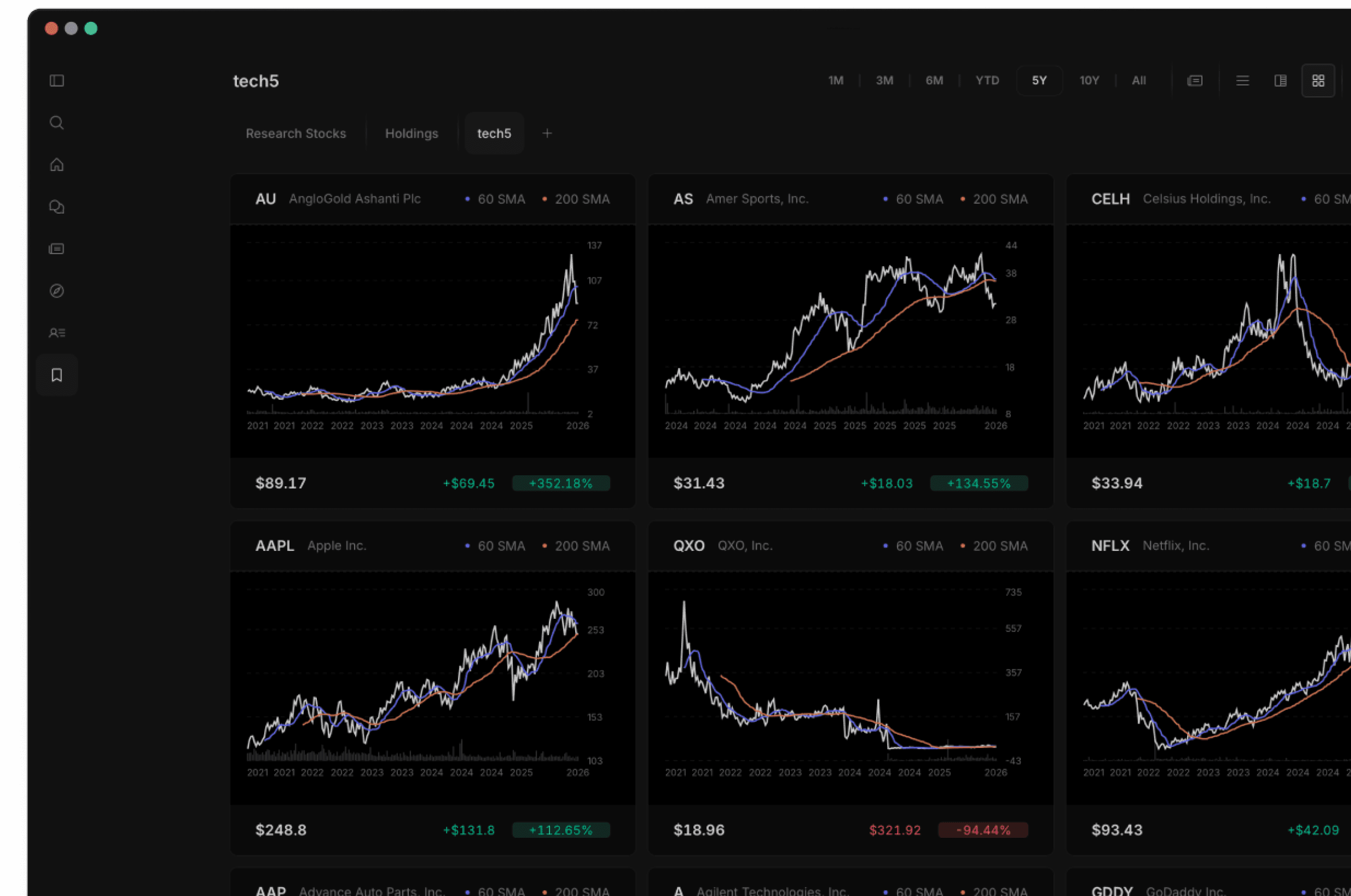Select the YTD time range
This screenshot has height=896, width=1351.
pos(987,80)
